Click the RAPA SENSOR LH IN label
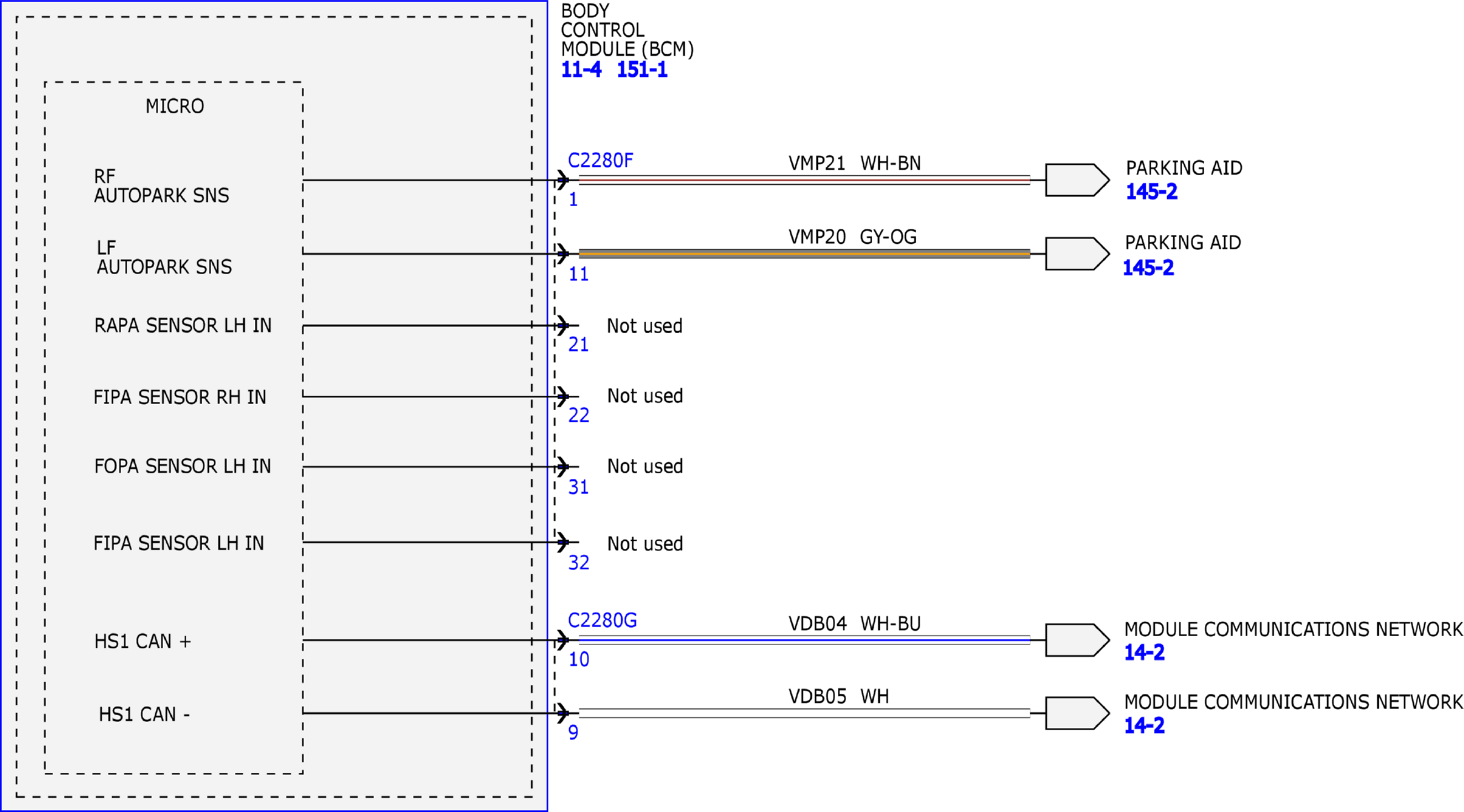The width and height of the screenshot is (1464, 812). coord(183,326)
